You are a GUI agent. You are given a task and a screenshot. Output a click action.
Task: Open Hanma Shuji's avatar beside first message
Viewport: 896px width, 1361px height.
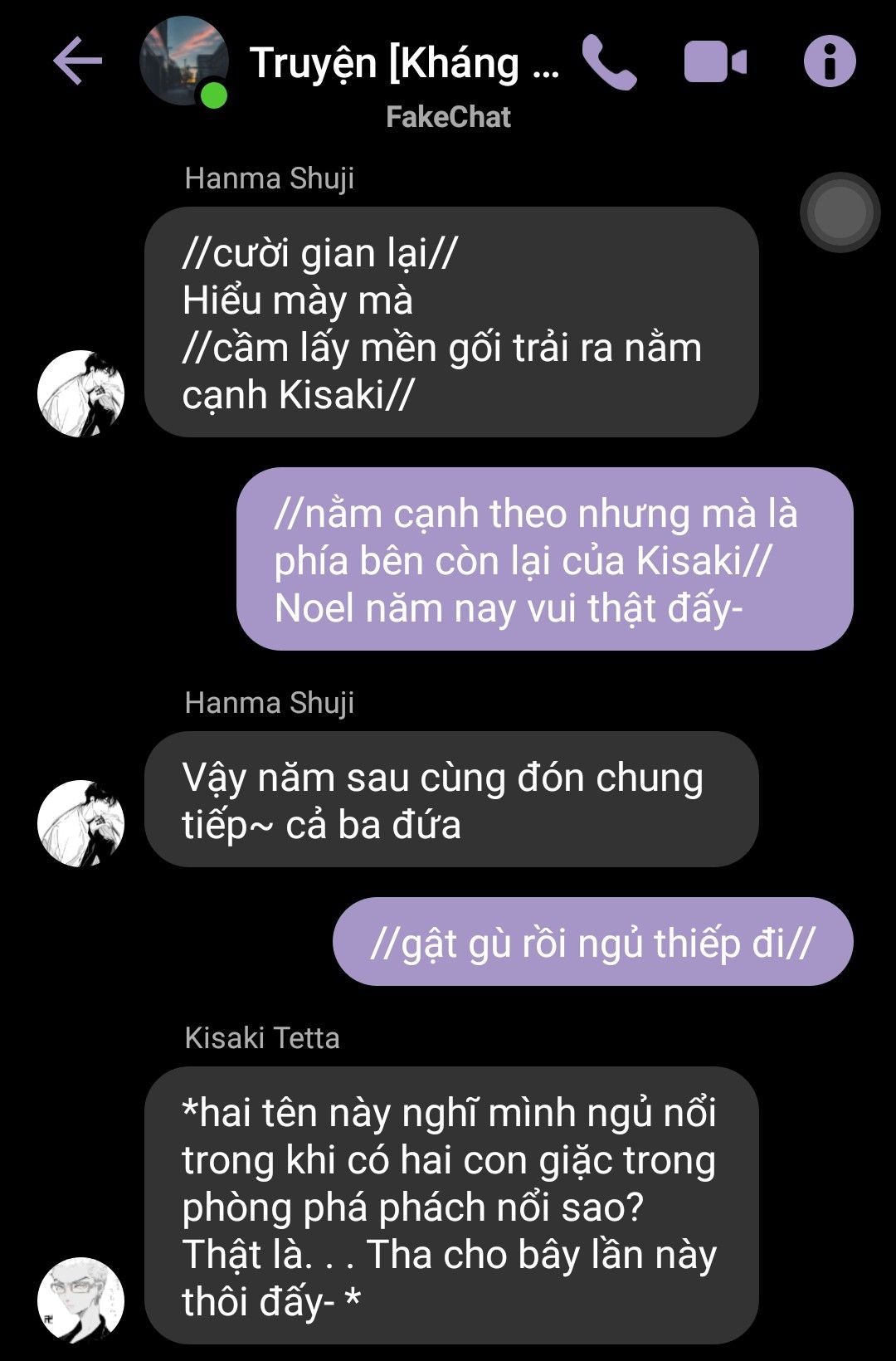coord(80,393)
